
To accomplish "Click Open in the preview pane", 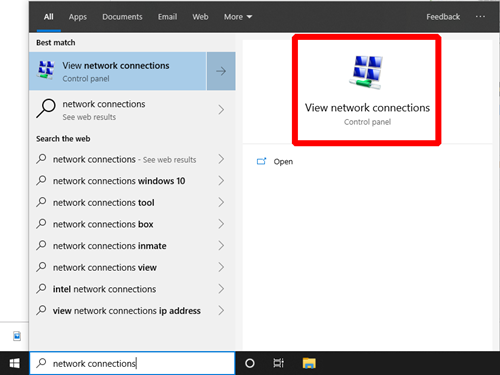I will click(x=283, y=162).
